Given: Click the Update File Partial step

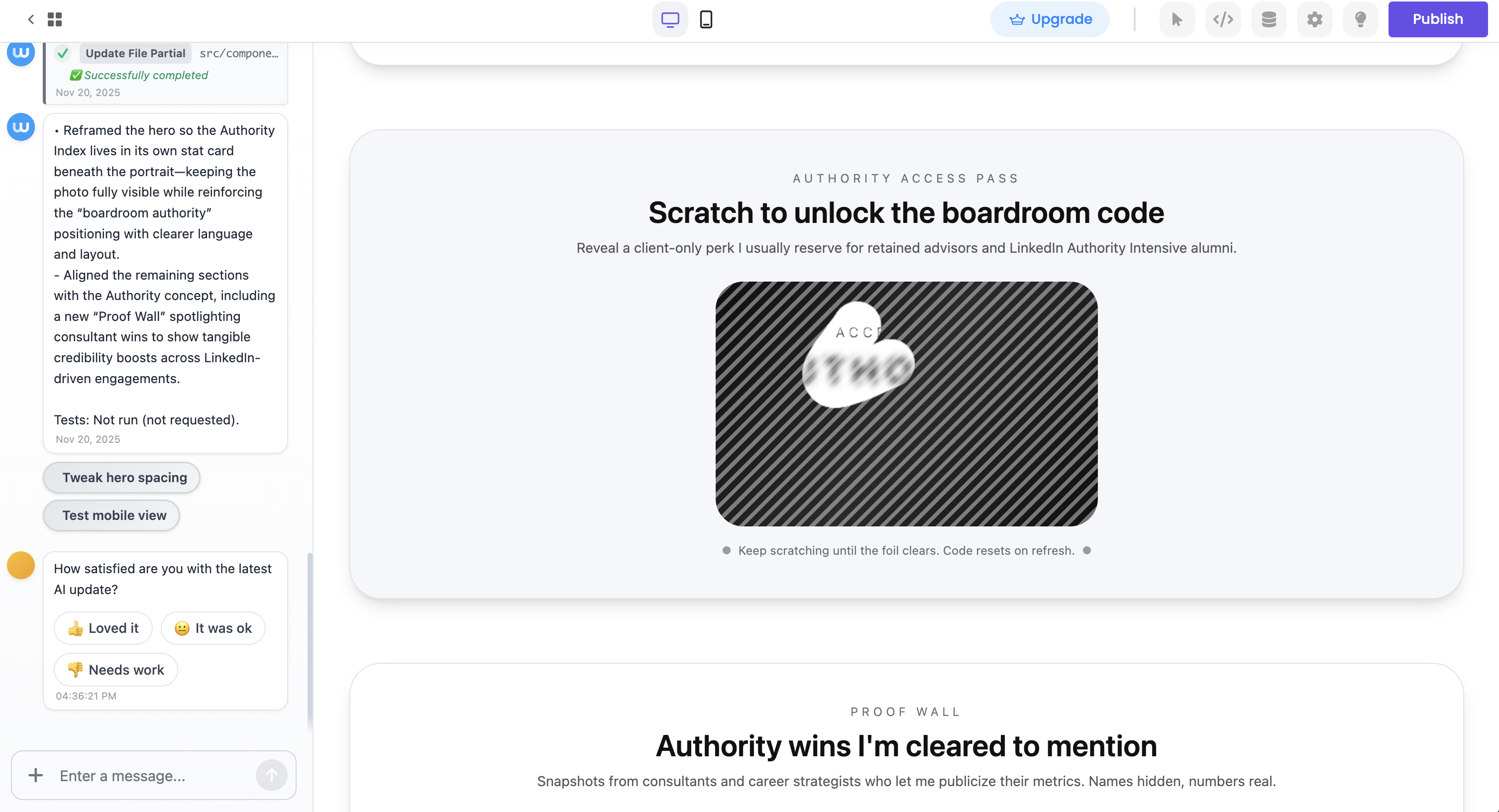Looking at the screenshot, I should [x=135, y=54].
